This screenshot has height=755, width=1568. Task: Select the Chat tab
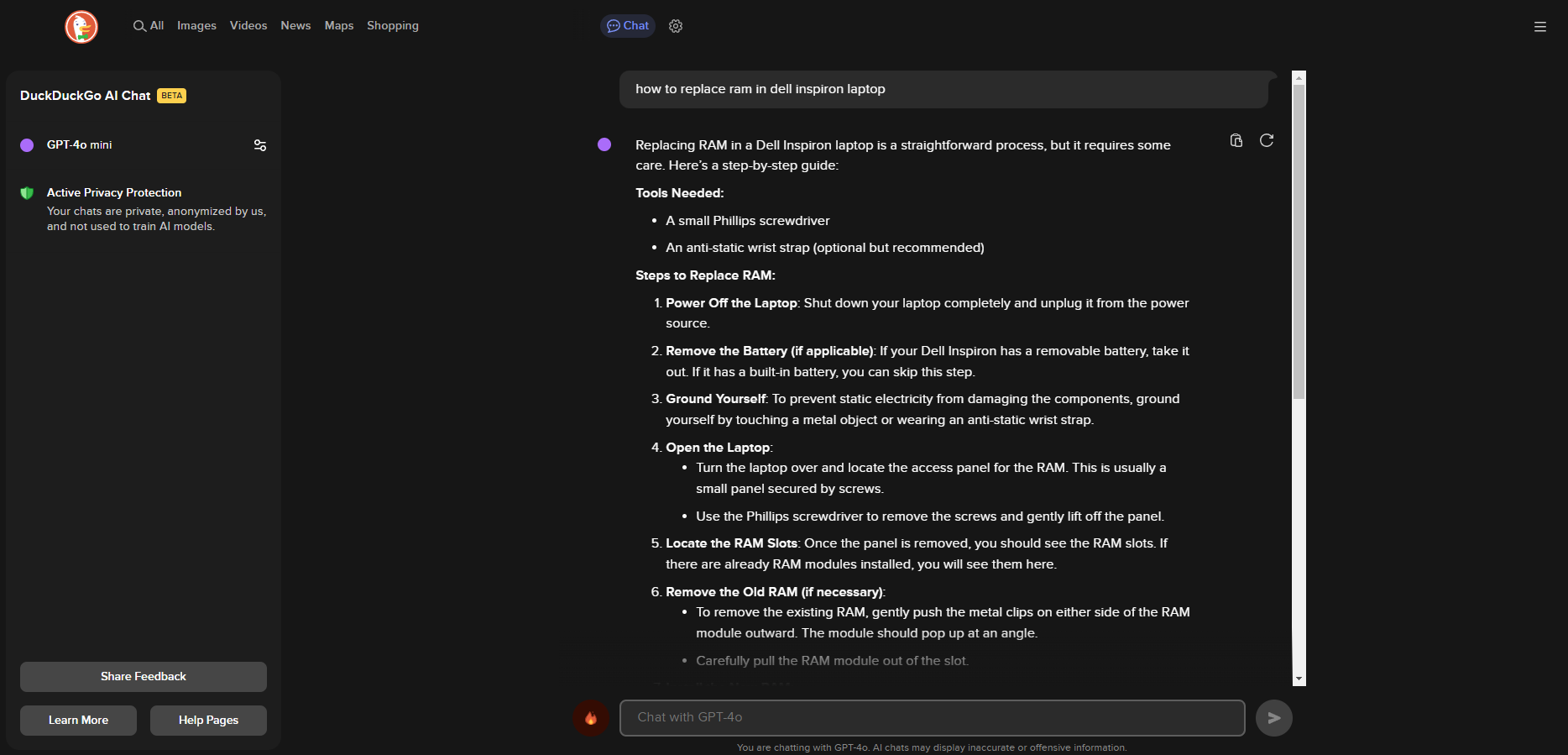coord(628,26)
